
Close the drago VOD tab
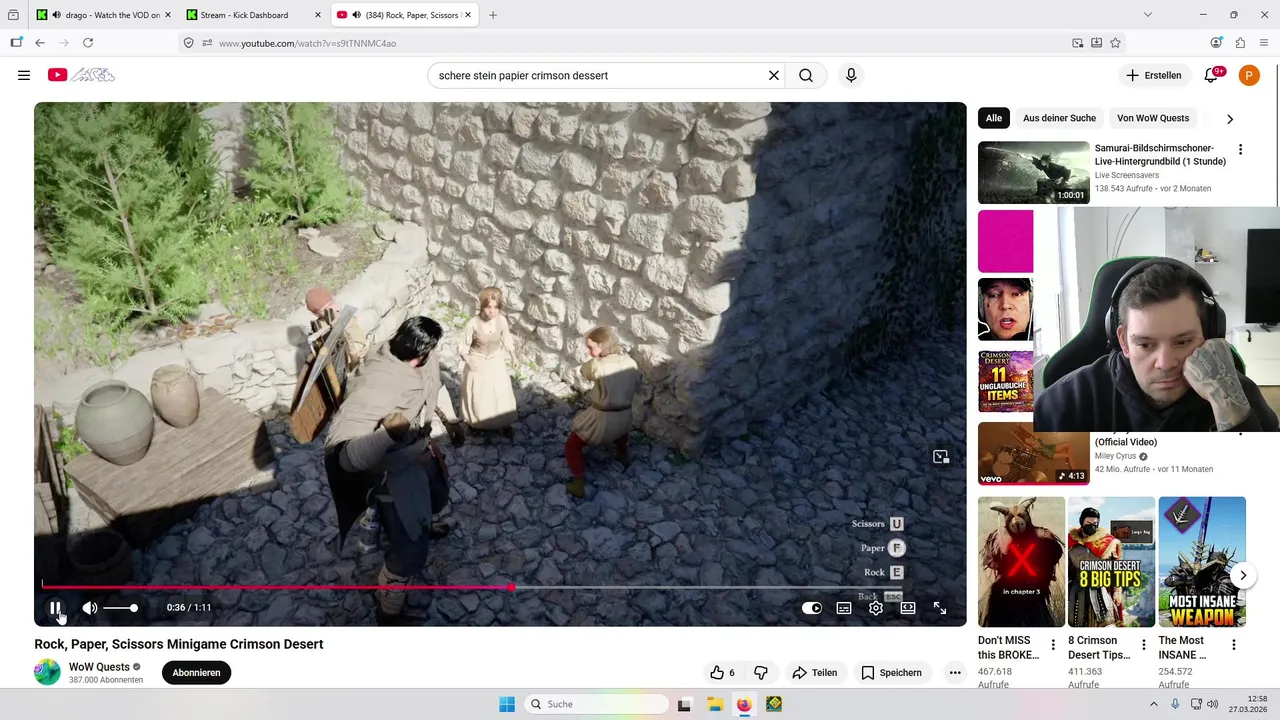coord(167,15)
